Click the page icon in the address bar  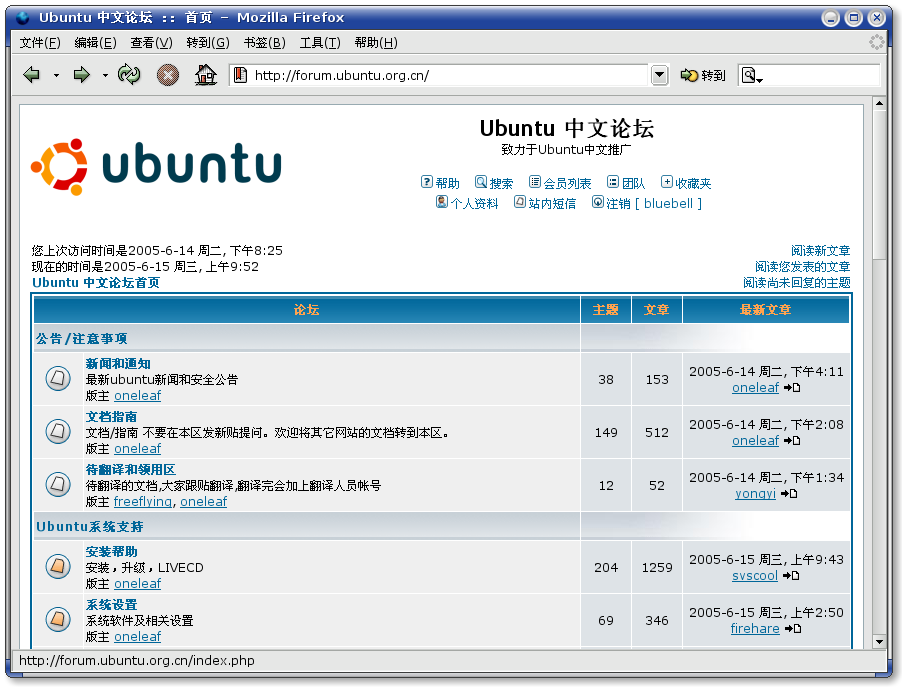240,75
